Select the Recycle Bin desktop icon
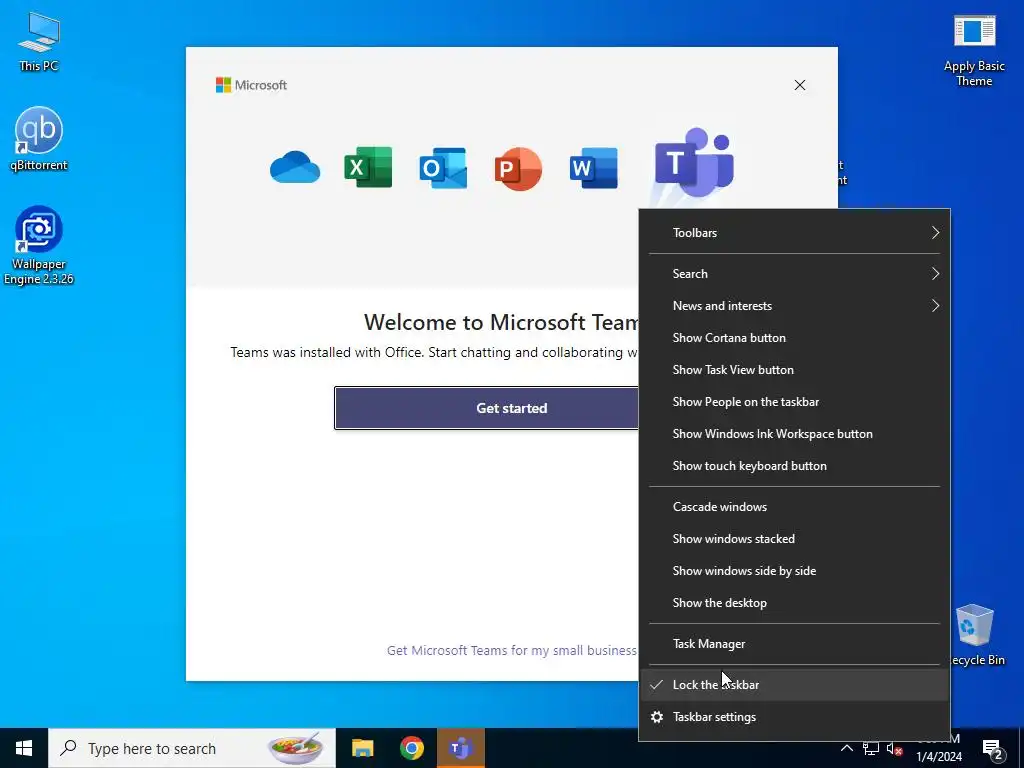The image size is (1024, 768). [974, 635]
